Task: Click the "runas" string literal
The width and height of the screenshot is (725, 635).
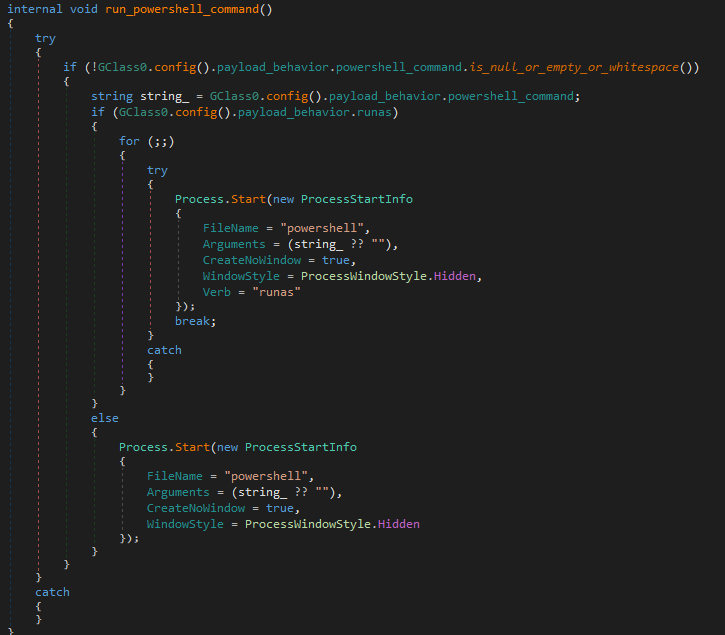Action: click(x=276, y=292)
